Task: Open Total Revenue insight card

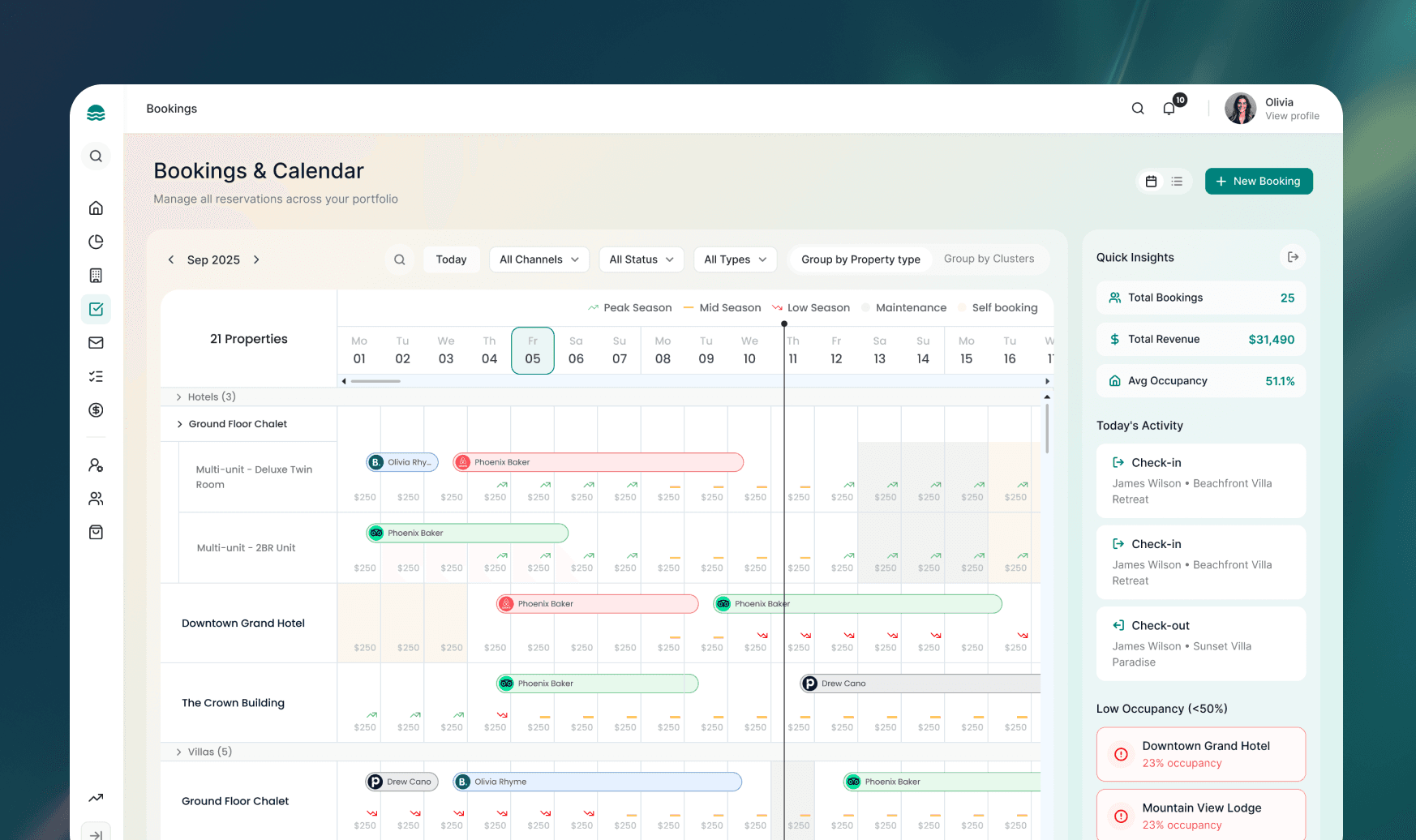Action: coord(1201,339)
